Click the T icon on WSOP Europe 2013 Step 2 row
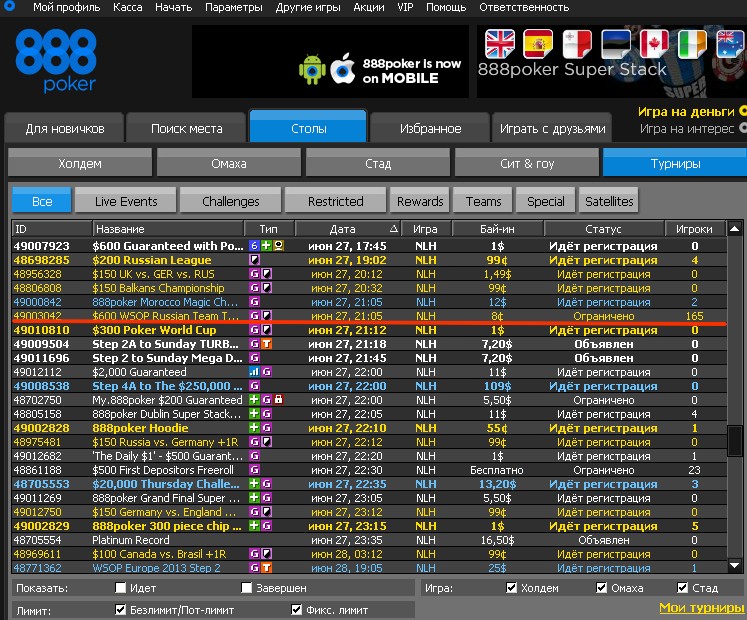Viewport: 747px width, 620px height. click(267, 568)
